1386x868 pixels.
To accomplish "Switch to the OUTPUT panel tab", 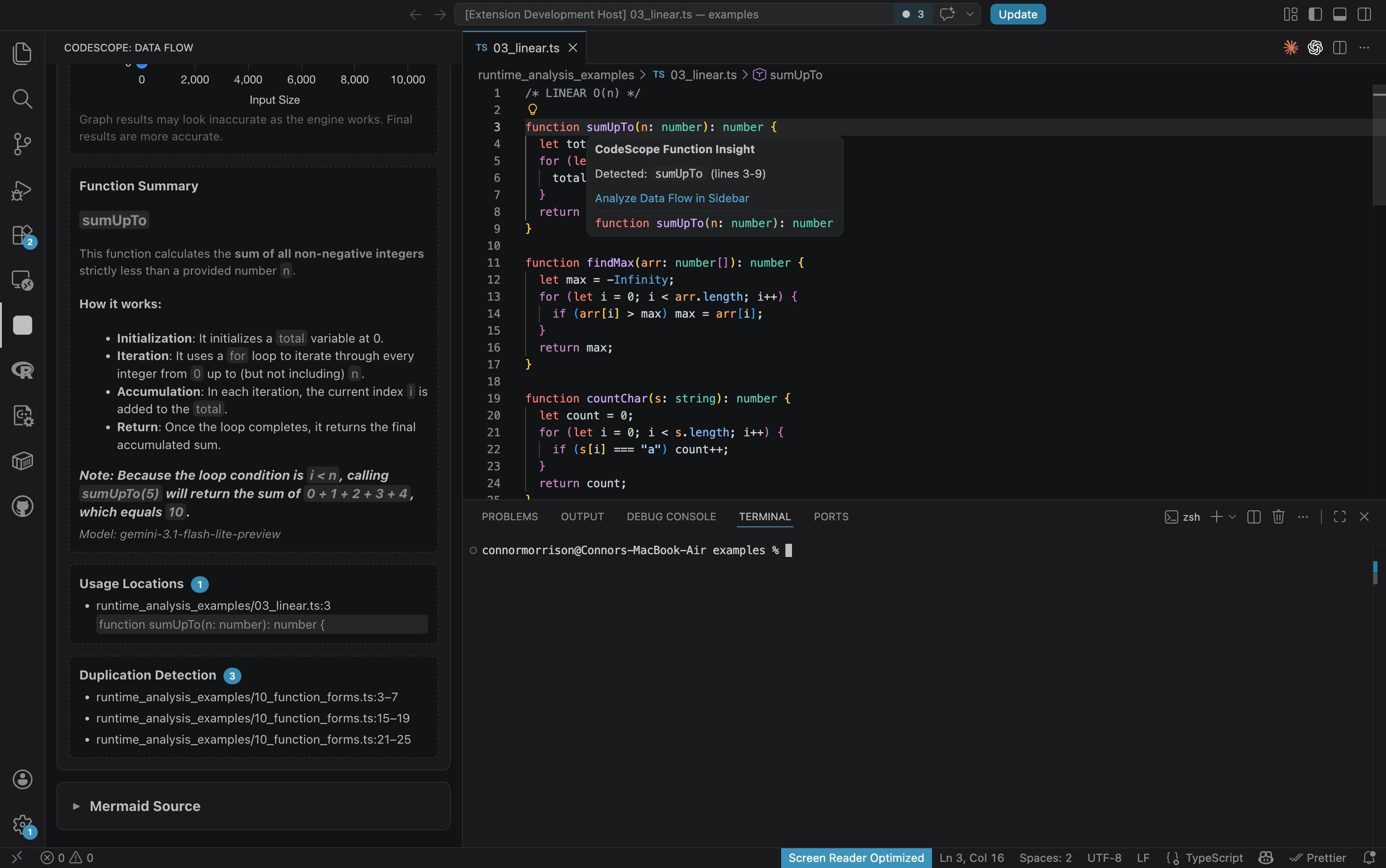I will click(582, 516).
